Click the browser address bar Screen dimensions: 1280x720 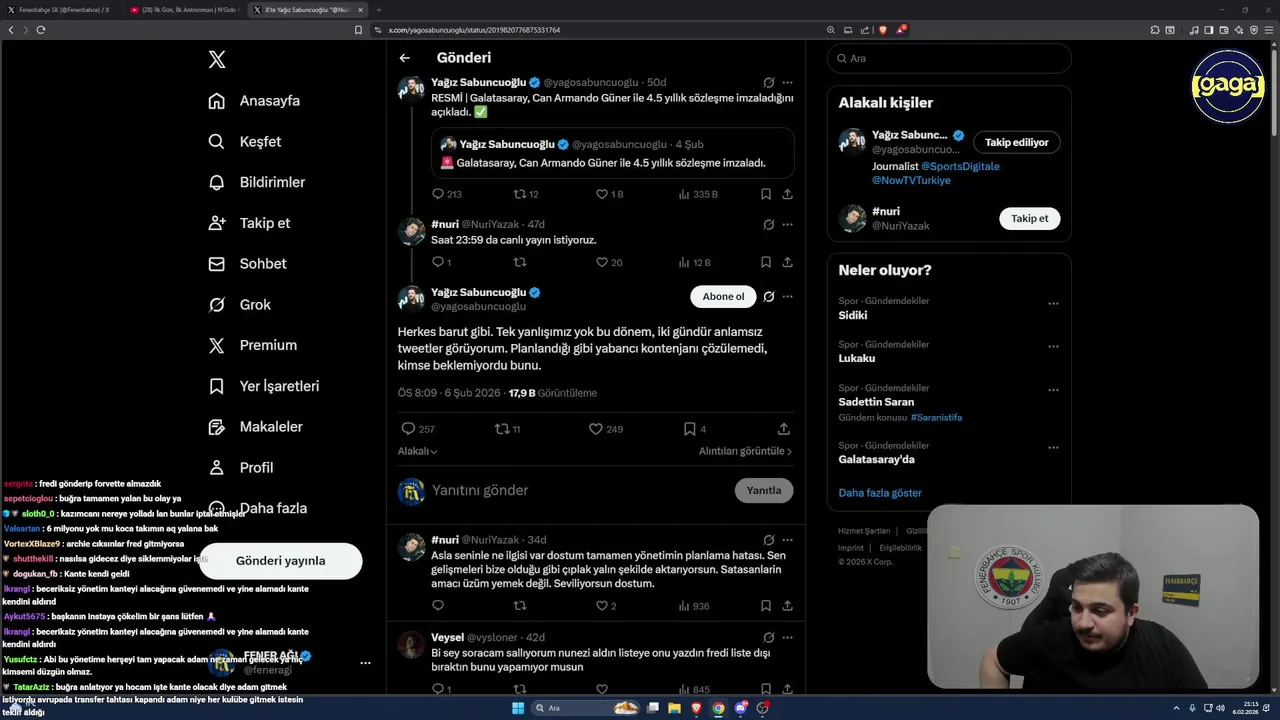tap(600, 30)
